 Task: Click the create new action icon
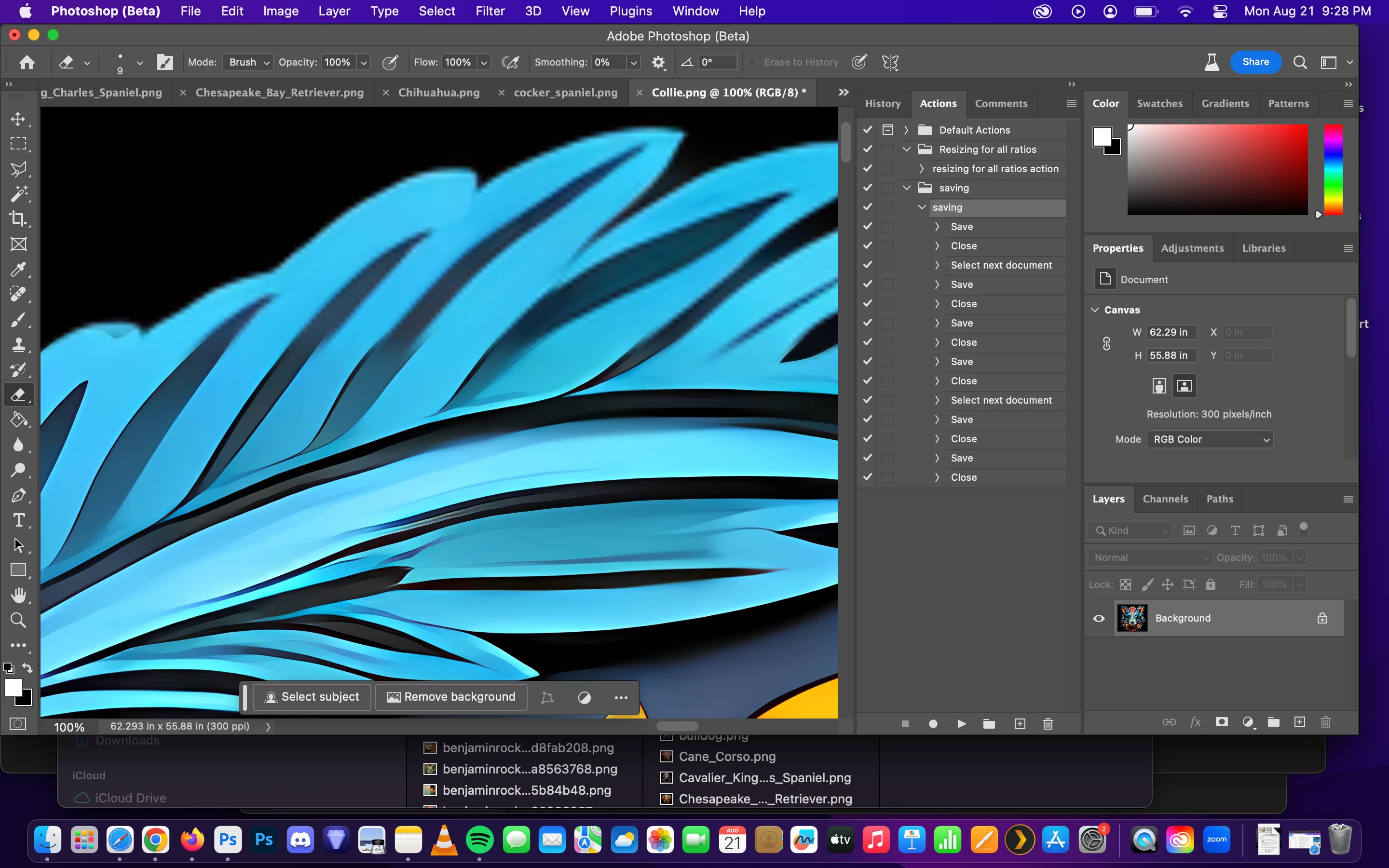tap(1020, 724)
